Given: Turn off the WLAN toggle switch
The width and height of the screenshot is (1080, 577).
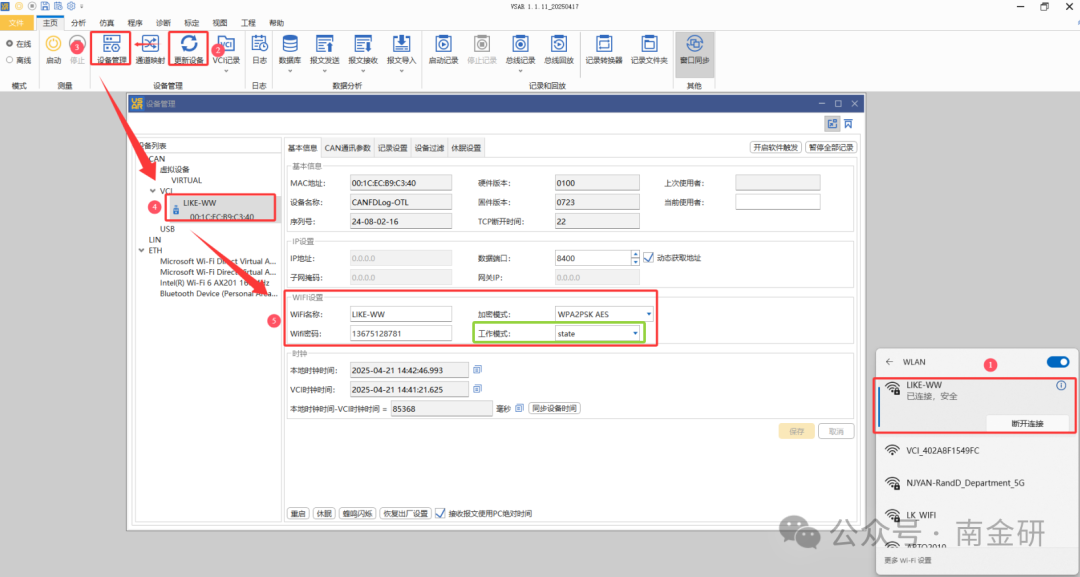Looking at the screenshot, I should tap(1057, 362).
